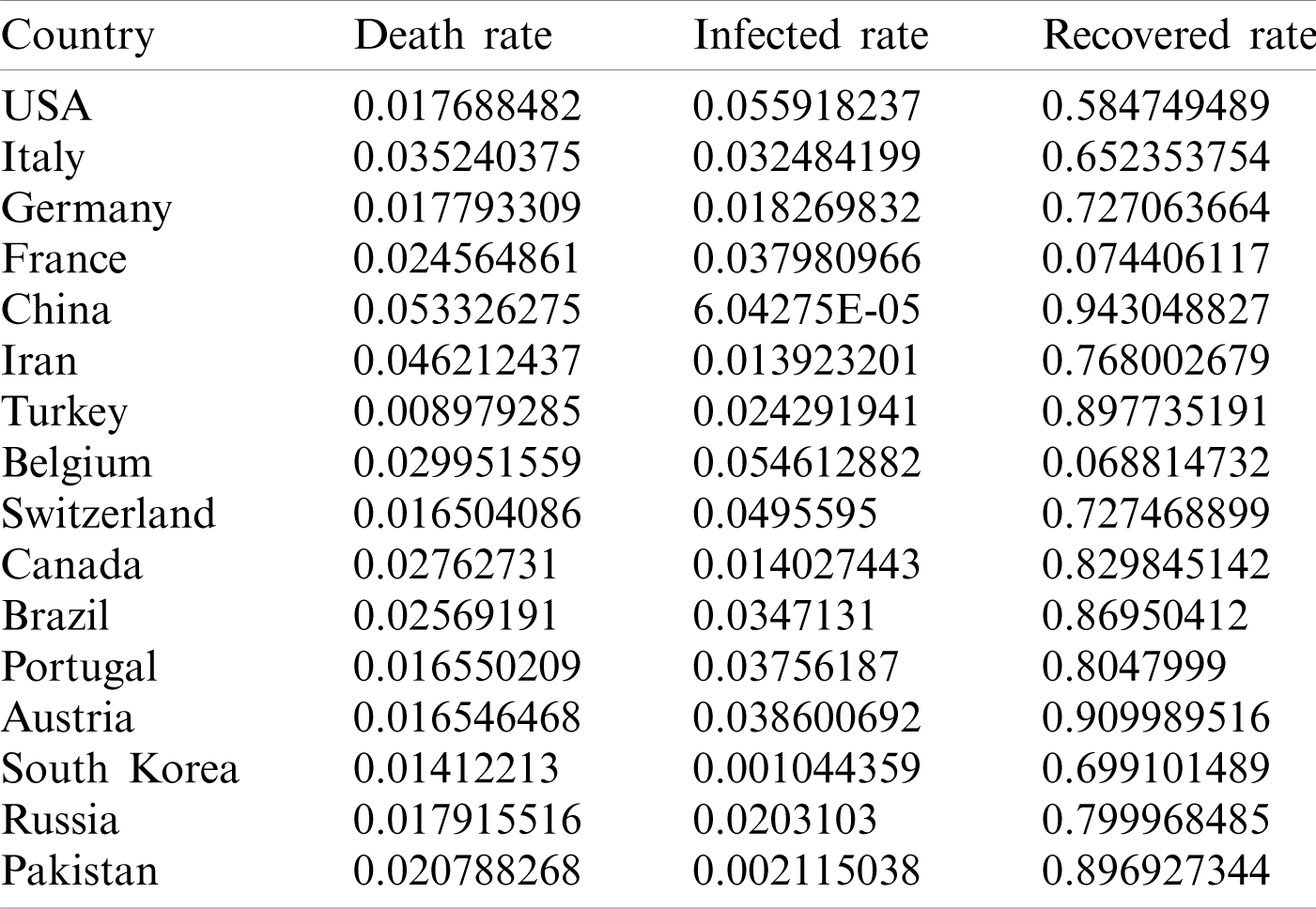The height and width of the screenshot is (909, 1316).
Task: Click Canada death rate 0.02762731
Action: (456, 564)
